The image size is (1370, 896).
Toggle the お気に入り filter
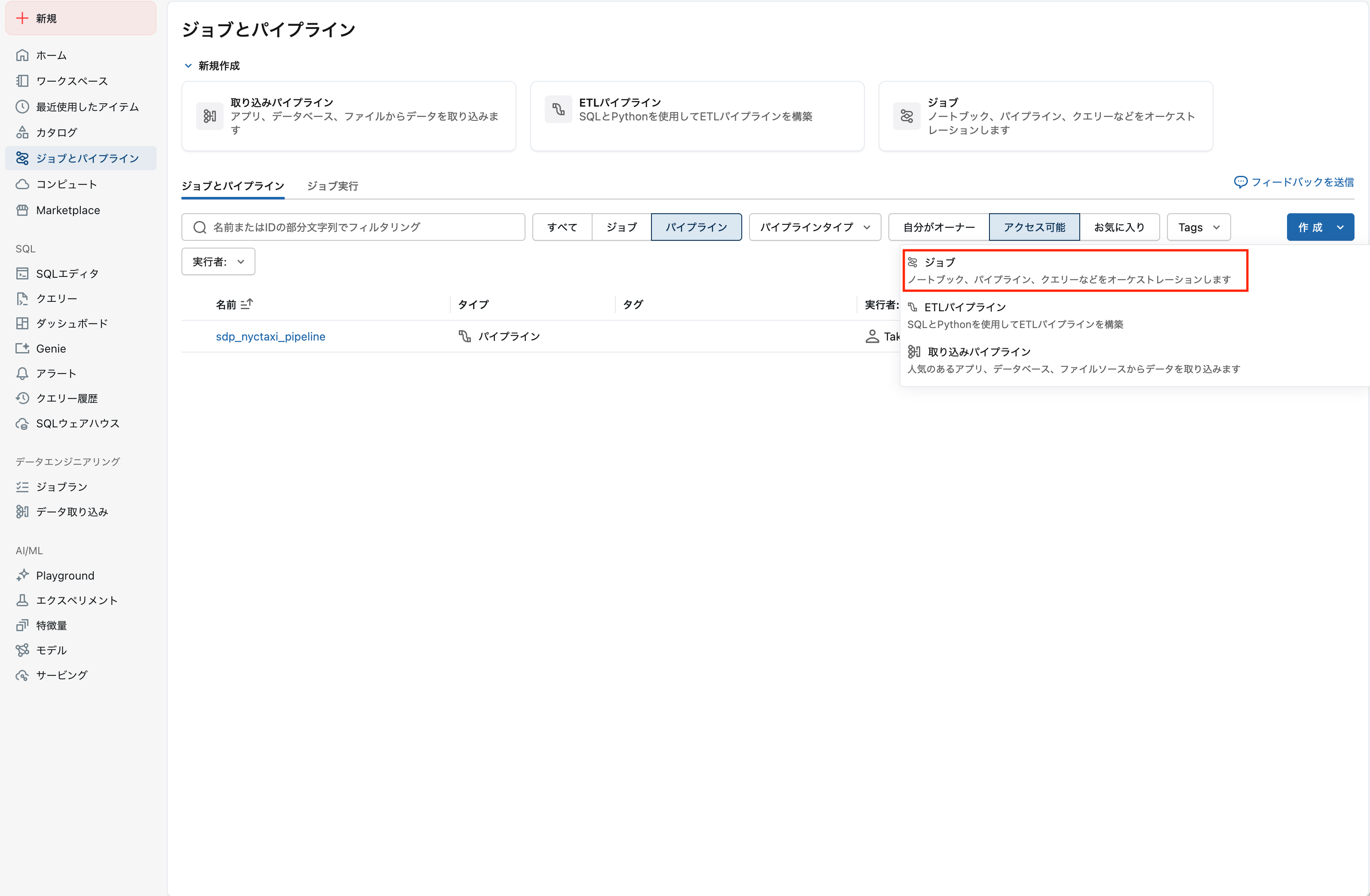pyautogui.click(x=1119, y=227)
